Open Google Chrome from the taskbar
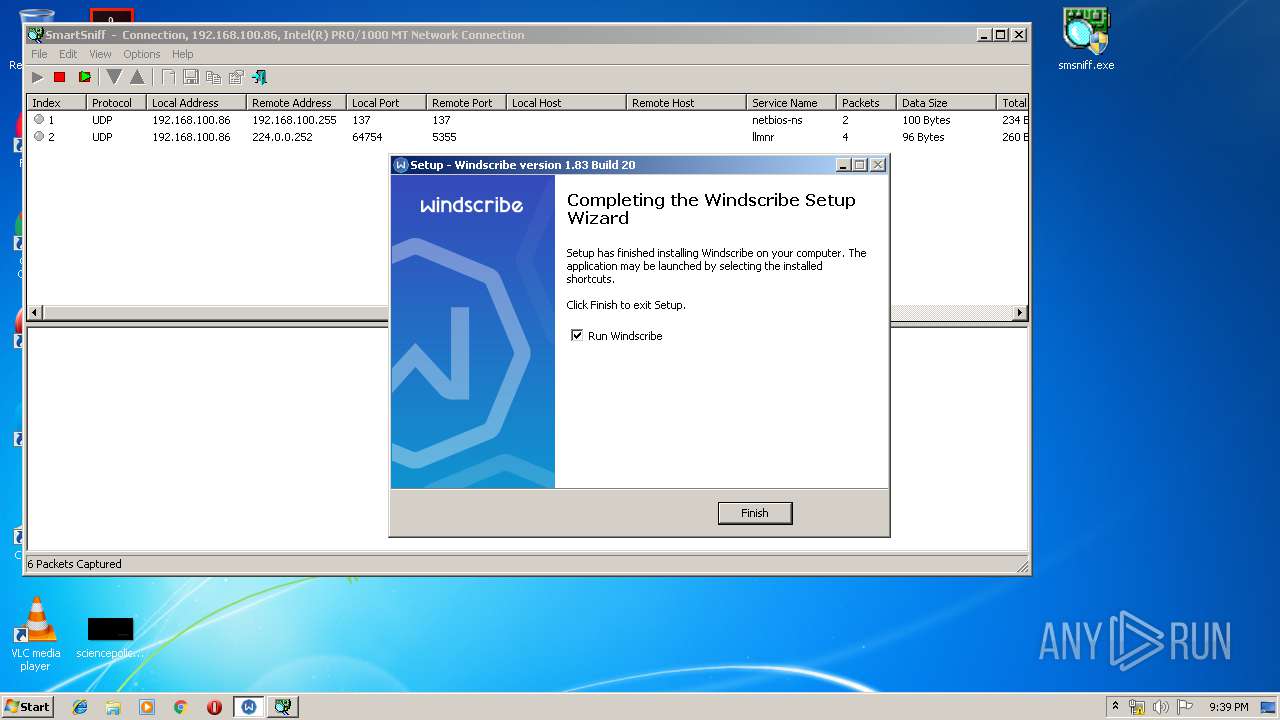1280x720 pixels. [x=180, y=707]
